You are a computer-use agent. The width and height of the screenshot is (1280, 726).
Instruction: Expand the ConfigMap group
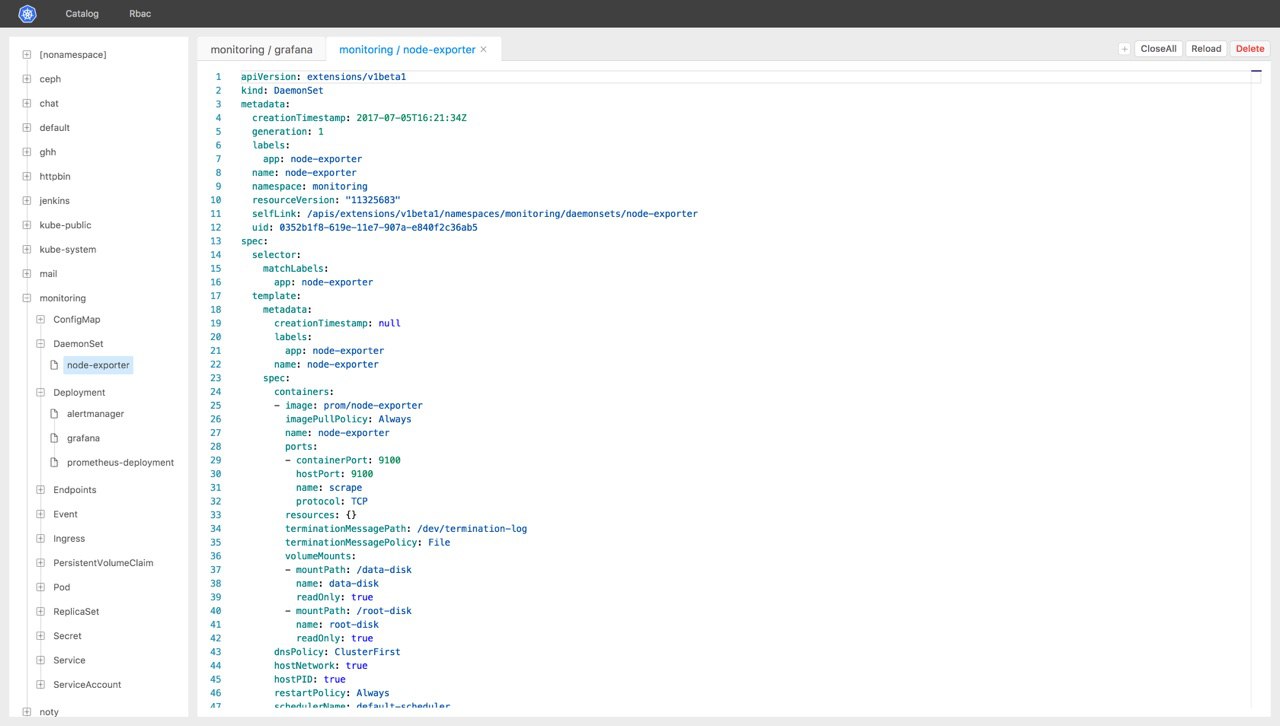(x=41, y=320)
